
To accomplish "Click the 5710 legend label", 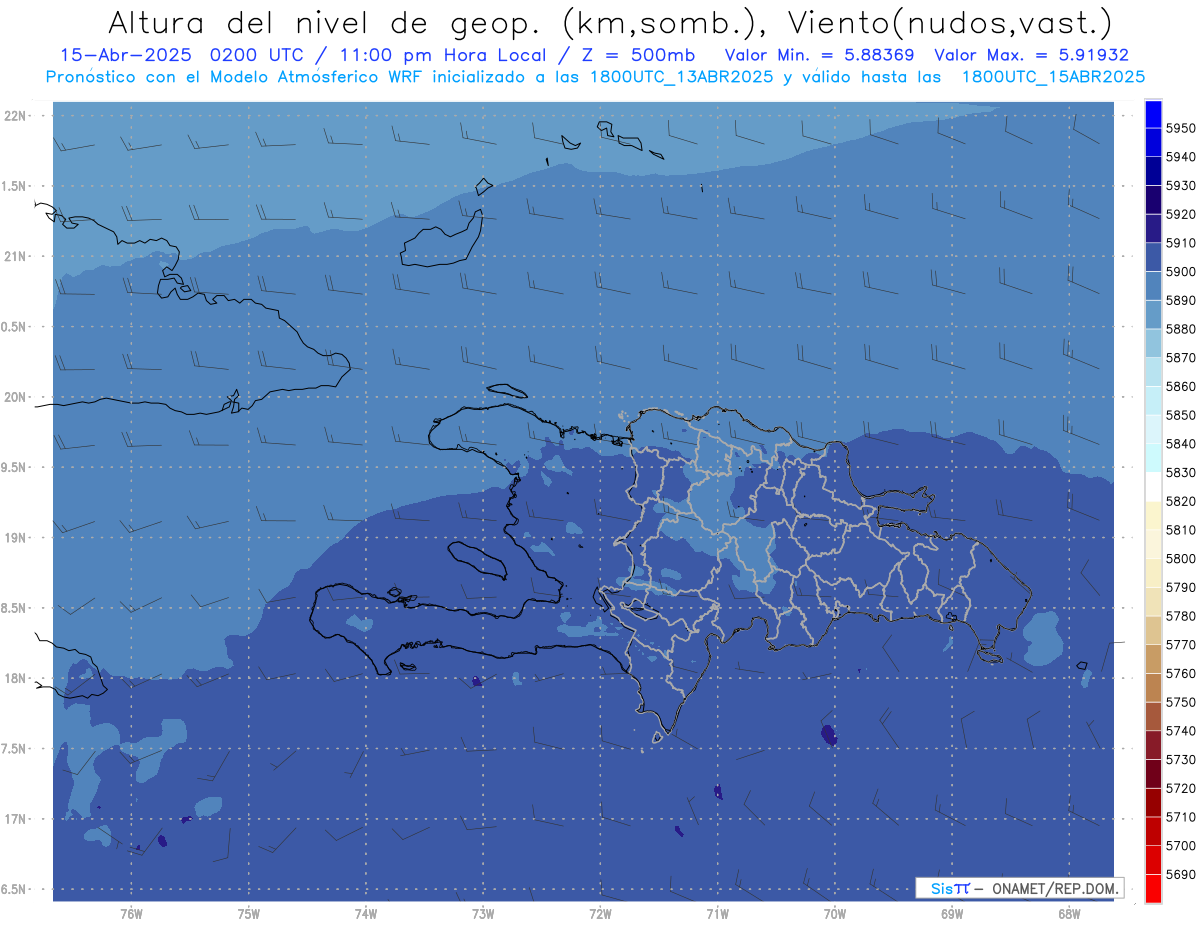I will tap(1181, 816).
